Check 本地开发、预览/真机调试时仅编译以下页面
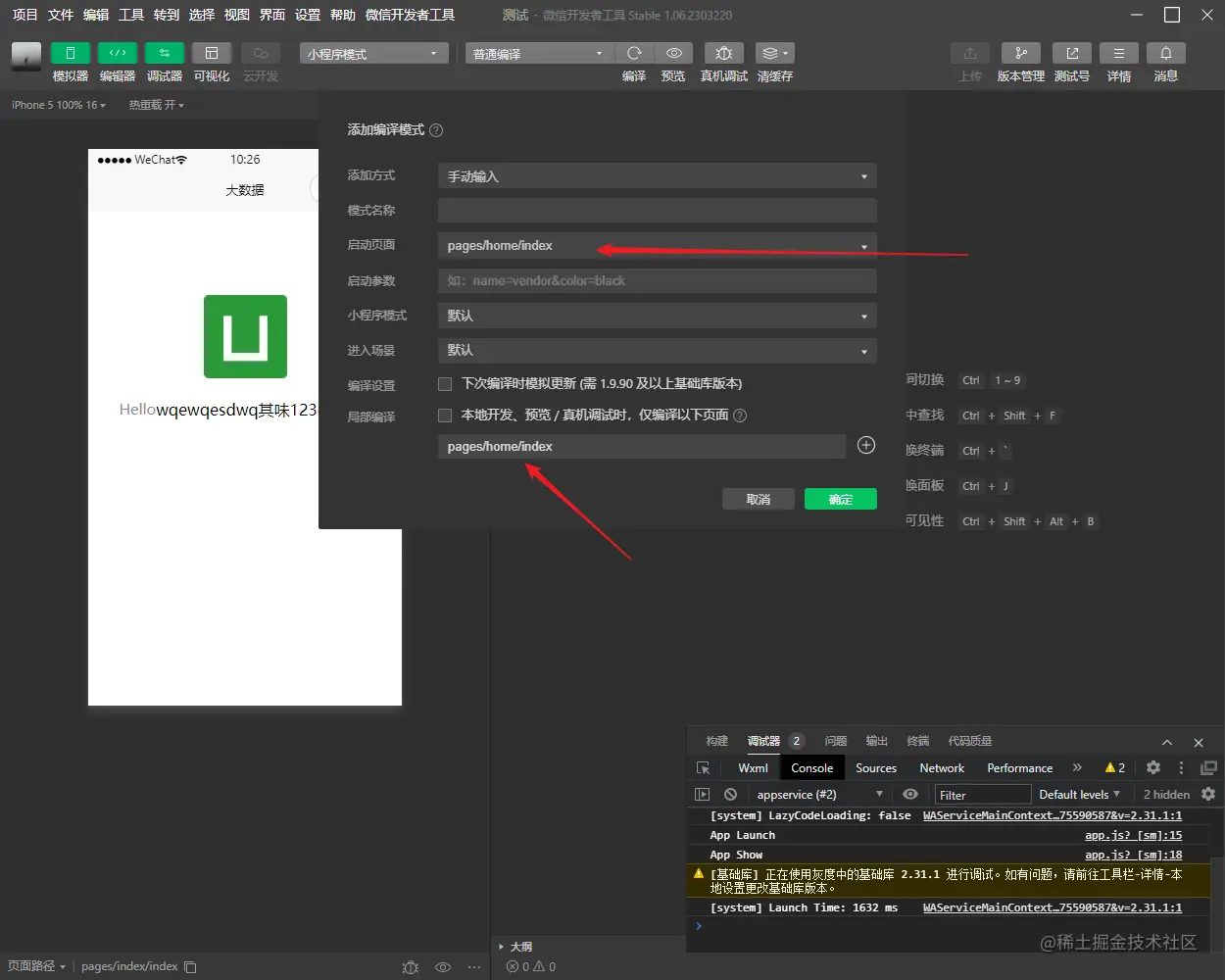This screenshot has width=1225, height=980. (444, 415)
